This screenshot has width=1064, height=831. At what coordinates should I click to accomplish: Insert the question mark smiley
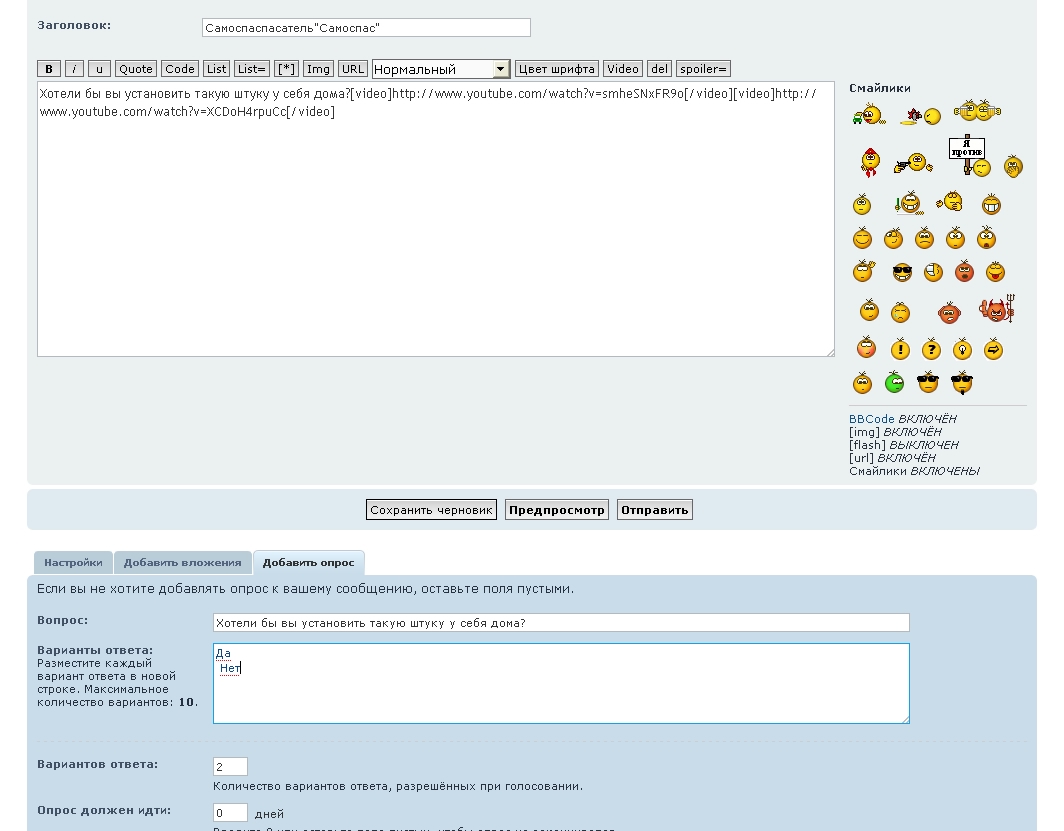coord(931,349)
